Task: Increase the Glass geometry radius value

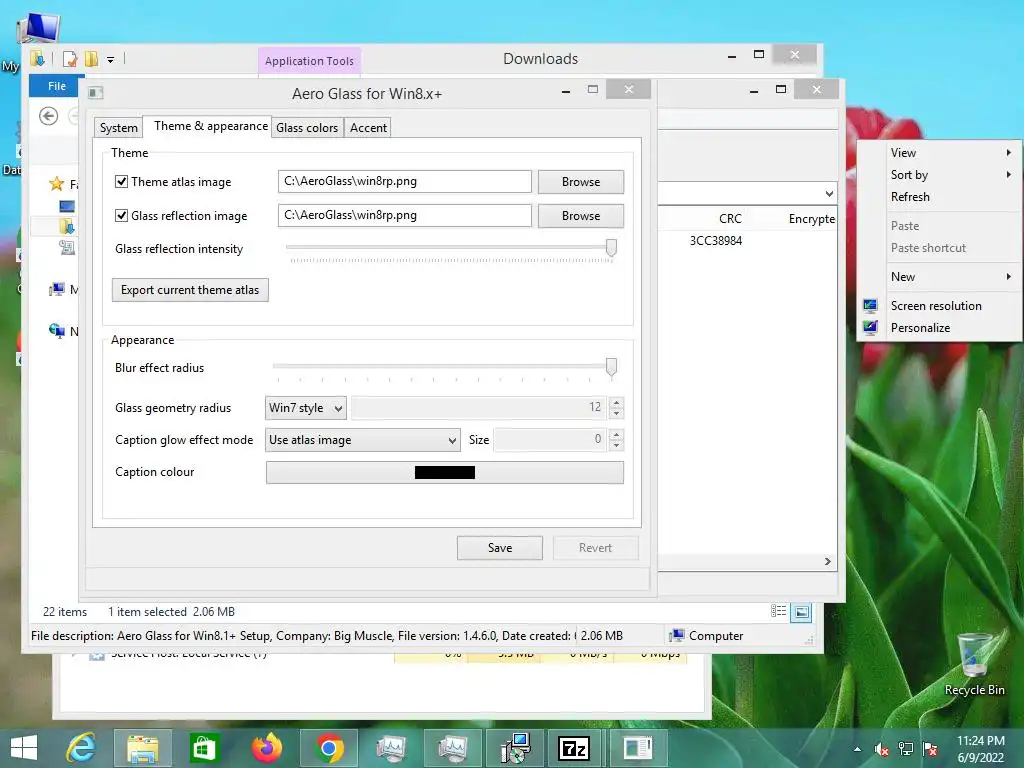Action: pyautogui.click(x=616, y=402)
